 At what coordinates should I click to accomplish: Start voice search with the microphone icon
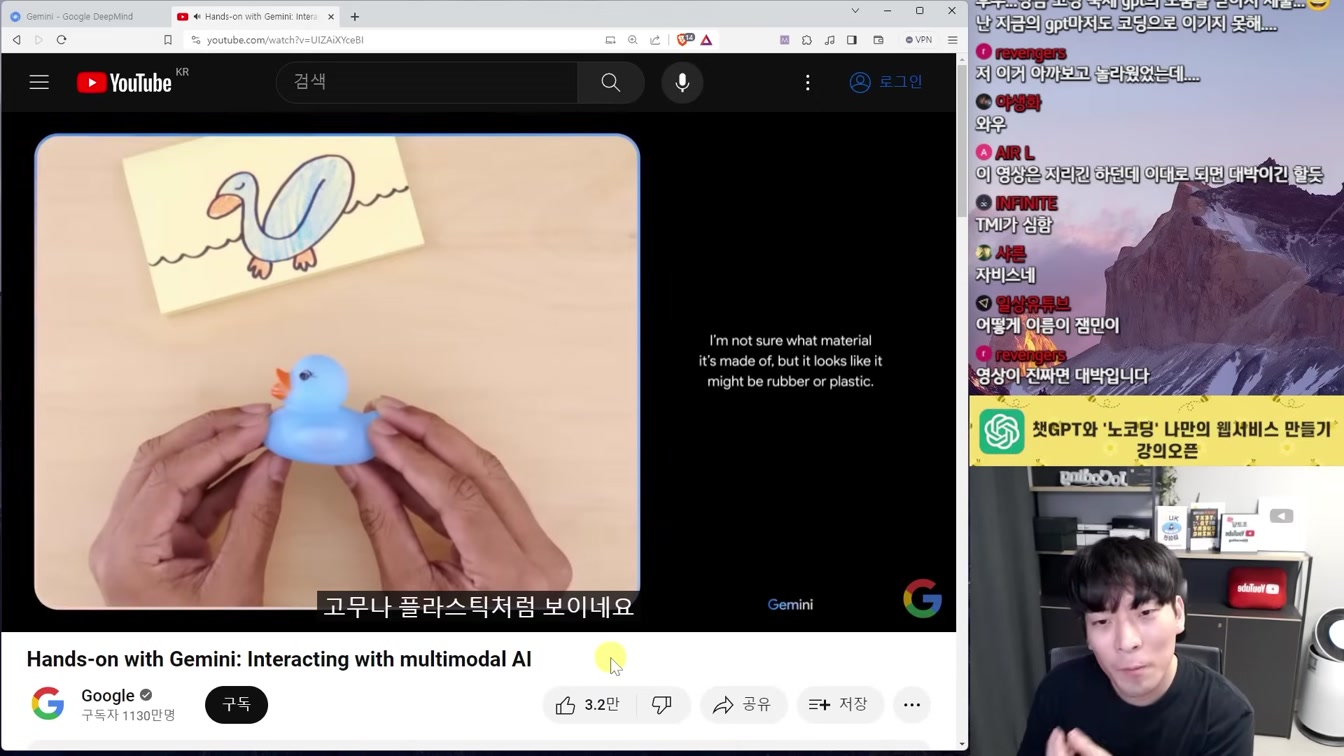point(682,82)
